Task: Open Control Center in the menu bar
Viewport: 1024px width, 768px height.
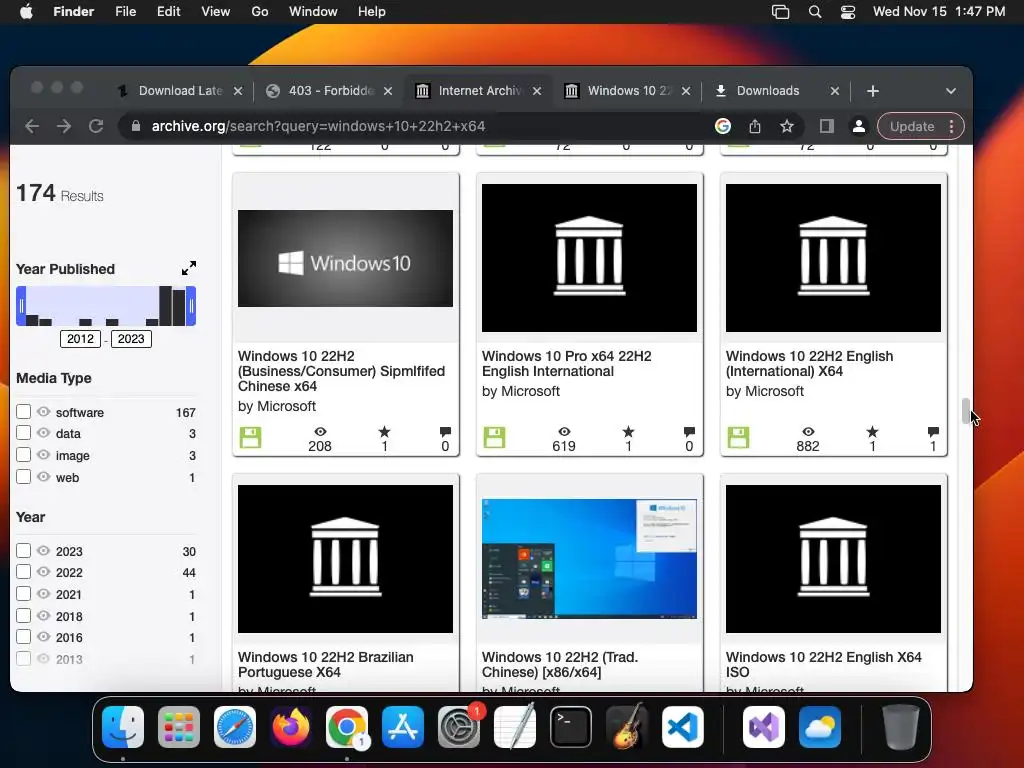Action: 848,12
